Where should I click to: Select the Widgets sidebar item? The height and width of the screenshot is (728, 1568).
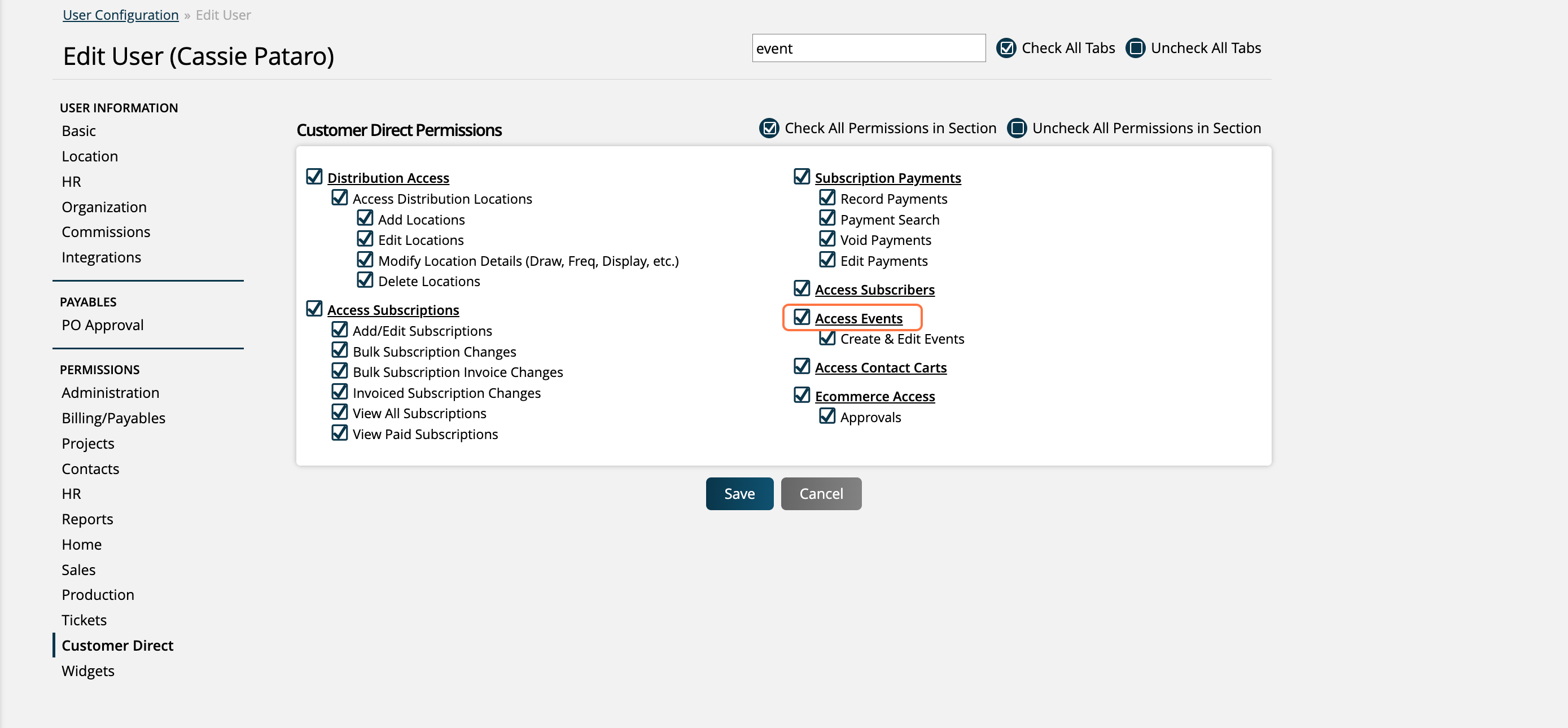coord(87,671)
